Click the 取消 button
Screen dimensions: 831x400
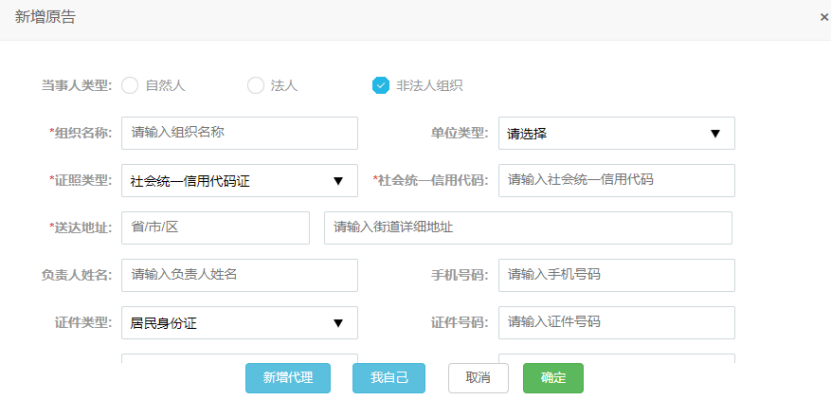point(478,378)
